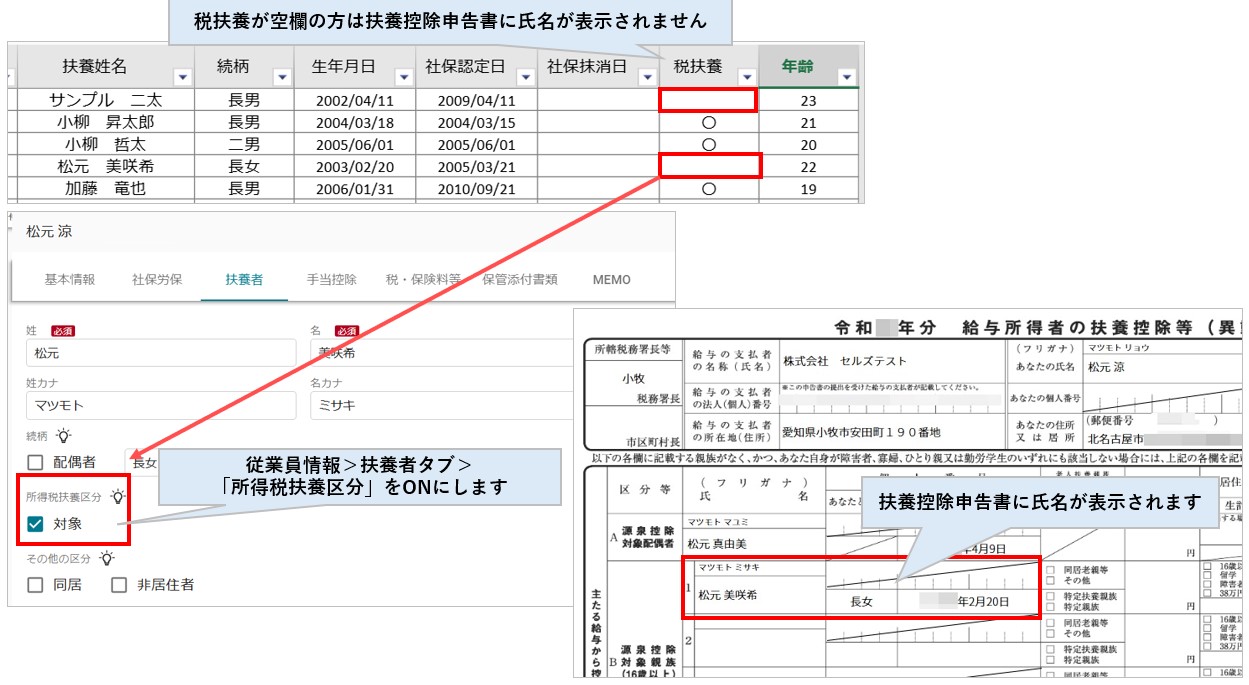The height and width of the screenshot is (685, 1249).
Task: Click the filter icon on 年齢 column
Action: click(x=848, y=78)
